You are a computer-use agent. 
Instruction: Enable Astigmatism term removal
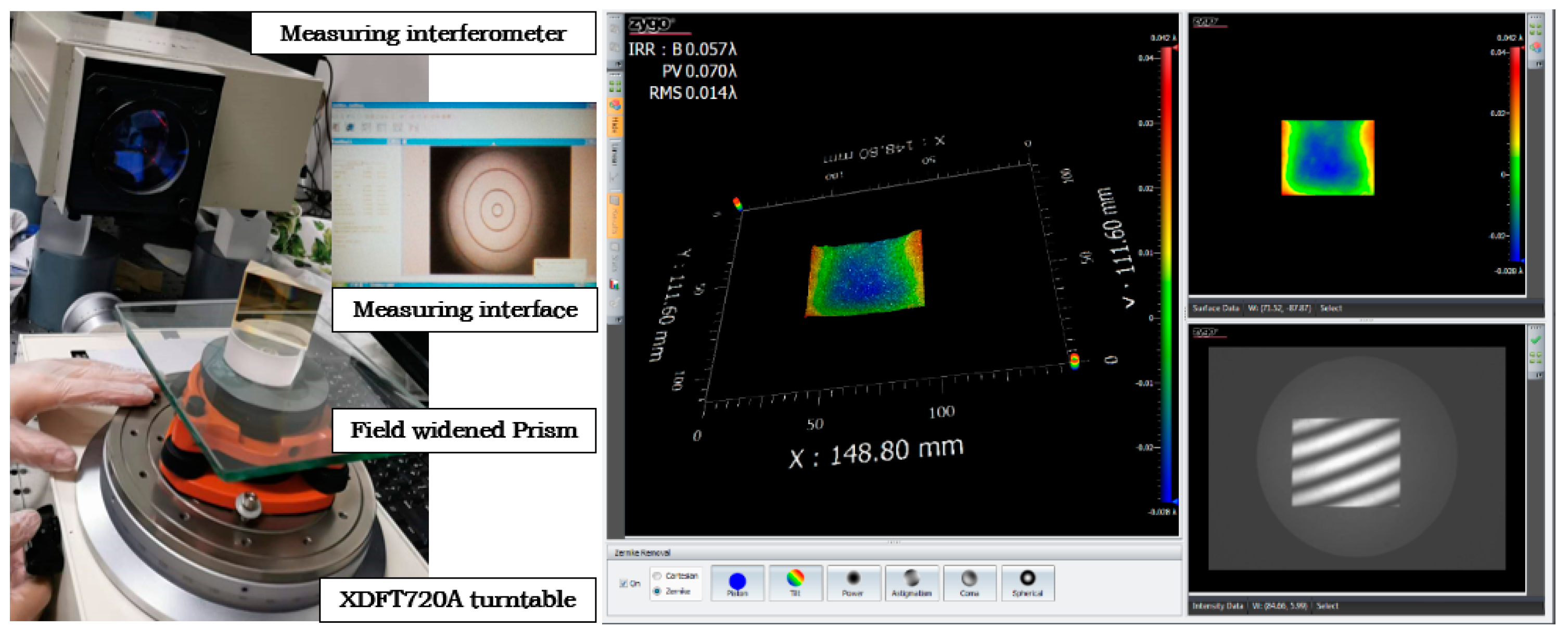(911, 583)
